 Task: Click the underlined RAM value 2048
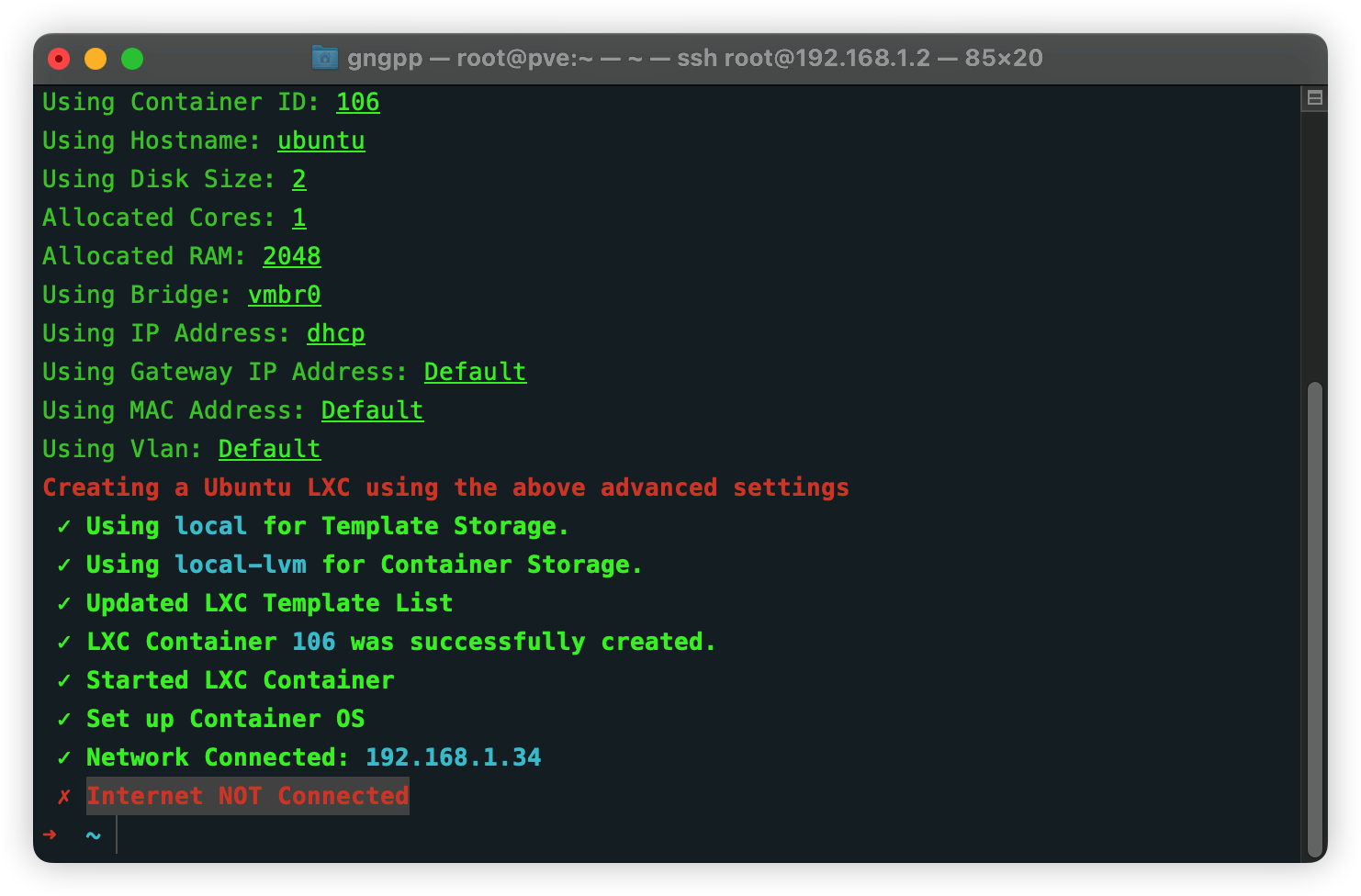click(x=291, y=256)
